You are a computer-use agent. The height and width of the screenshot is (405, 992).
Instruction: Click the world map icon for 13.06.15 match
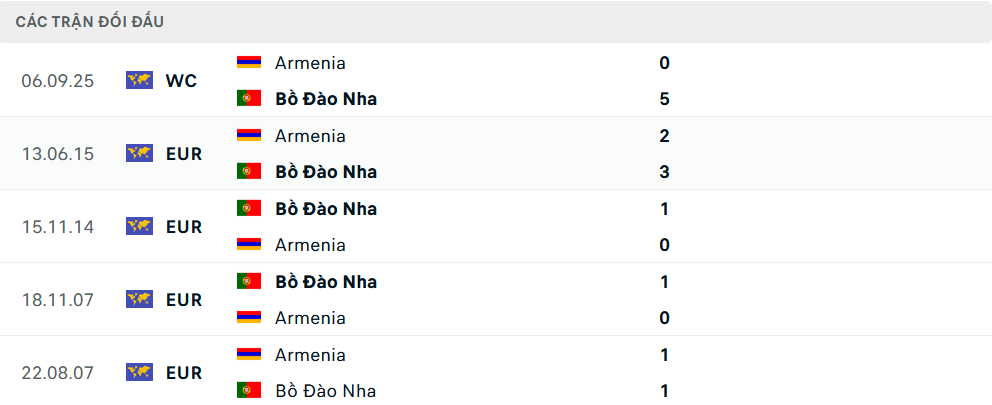(x=139, y=153)
